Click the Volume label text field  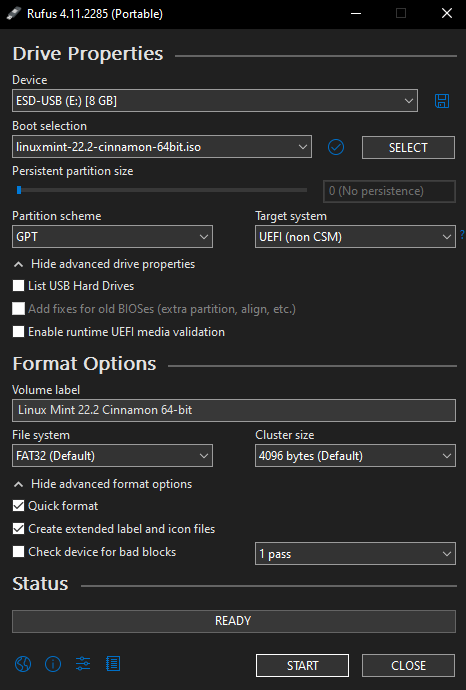234,410
